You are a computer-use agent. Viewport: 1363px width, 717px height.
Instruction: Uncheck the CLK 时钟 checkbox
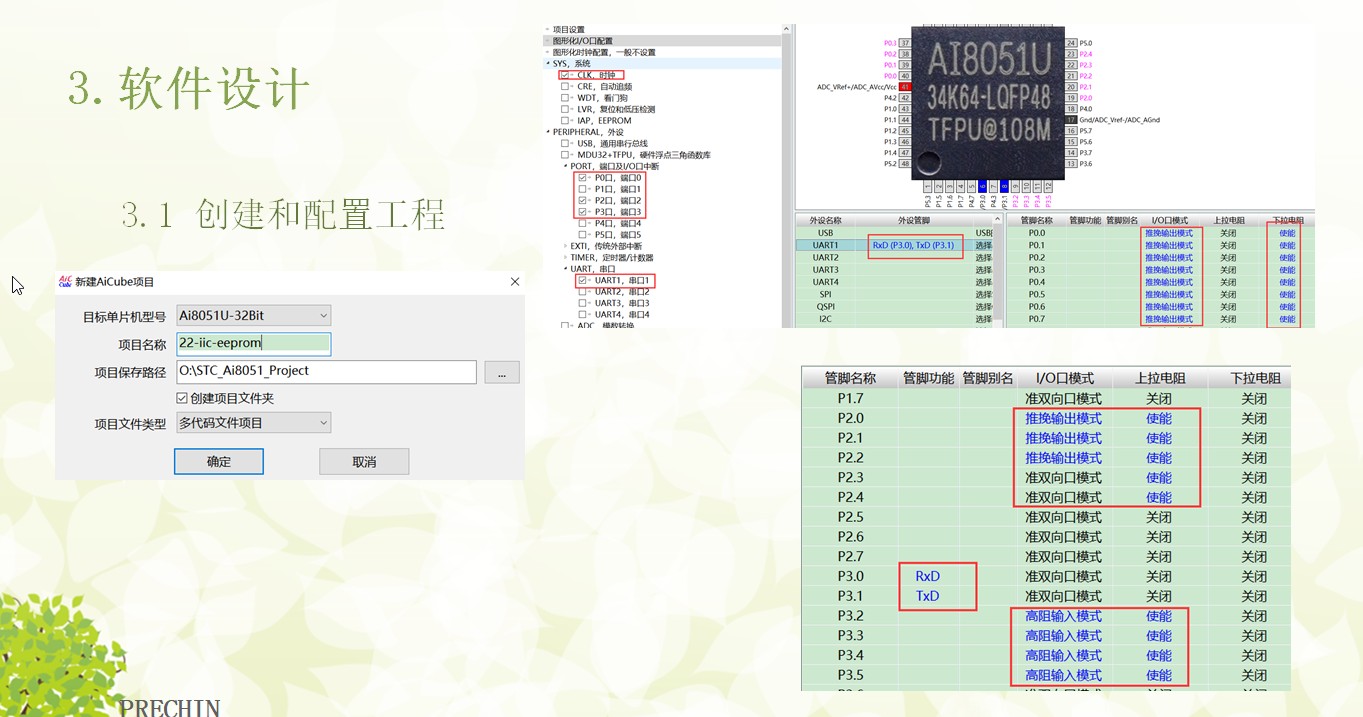pyautogui.click(x=565, y=75)
